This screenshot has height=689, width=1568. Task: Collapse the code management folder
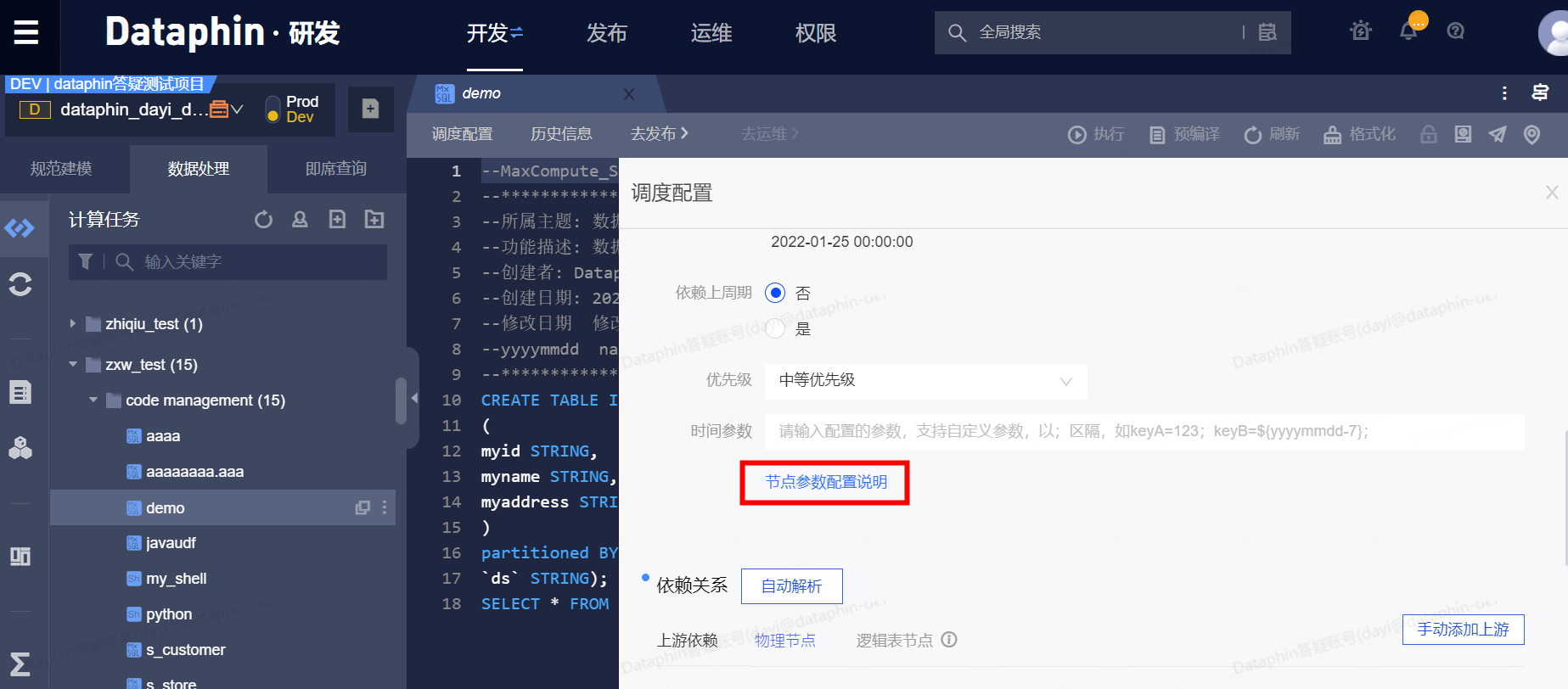coord(93,400)
